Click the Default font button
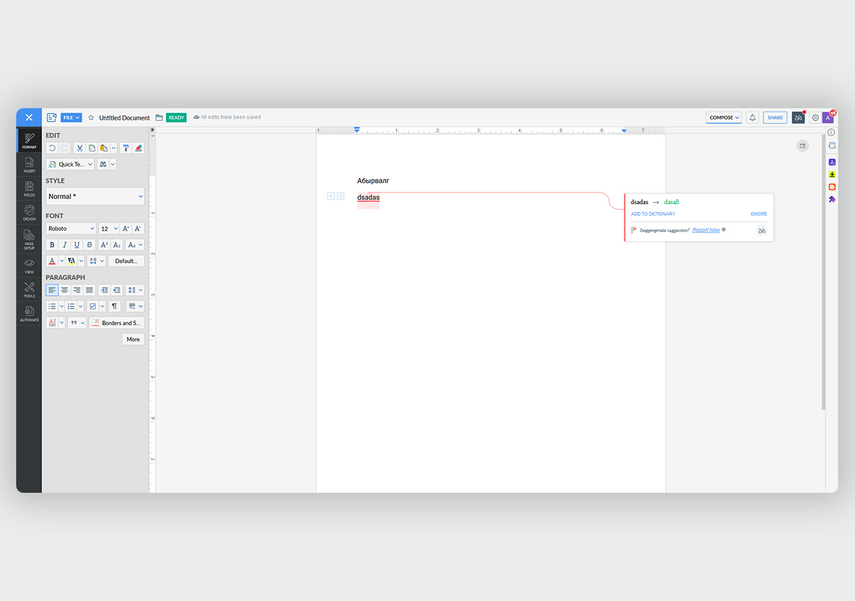855x601 pixels. tap(126, 261)
